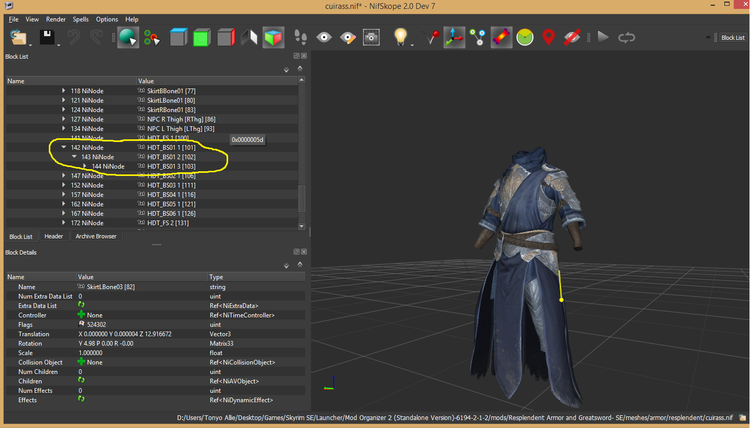750x430 pixels.
Task: Switch to Side view red cube
Action: pos(226,37)
